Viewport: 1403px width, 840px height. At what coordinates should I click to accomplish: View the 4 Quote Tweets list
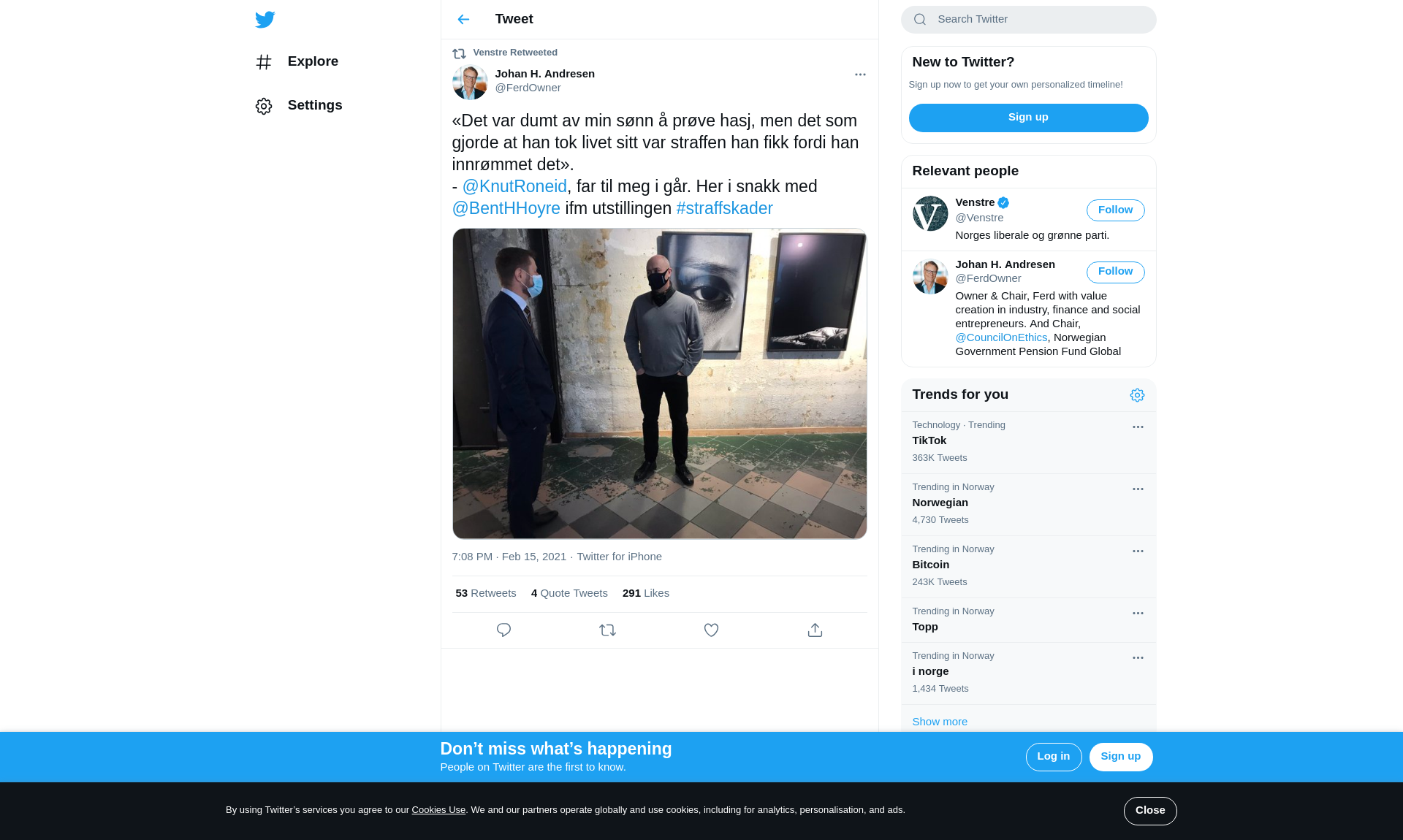click(569, 593)
